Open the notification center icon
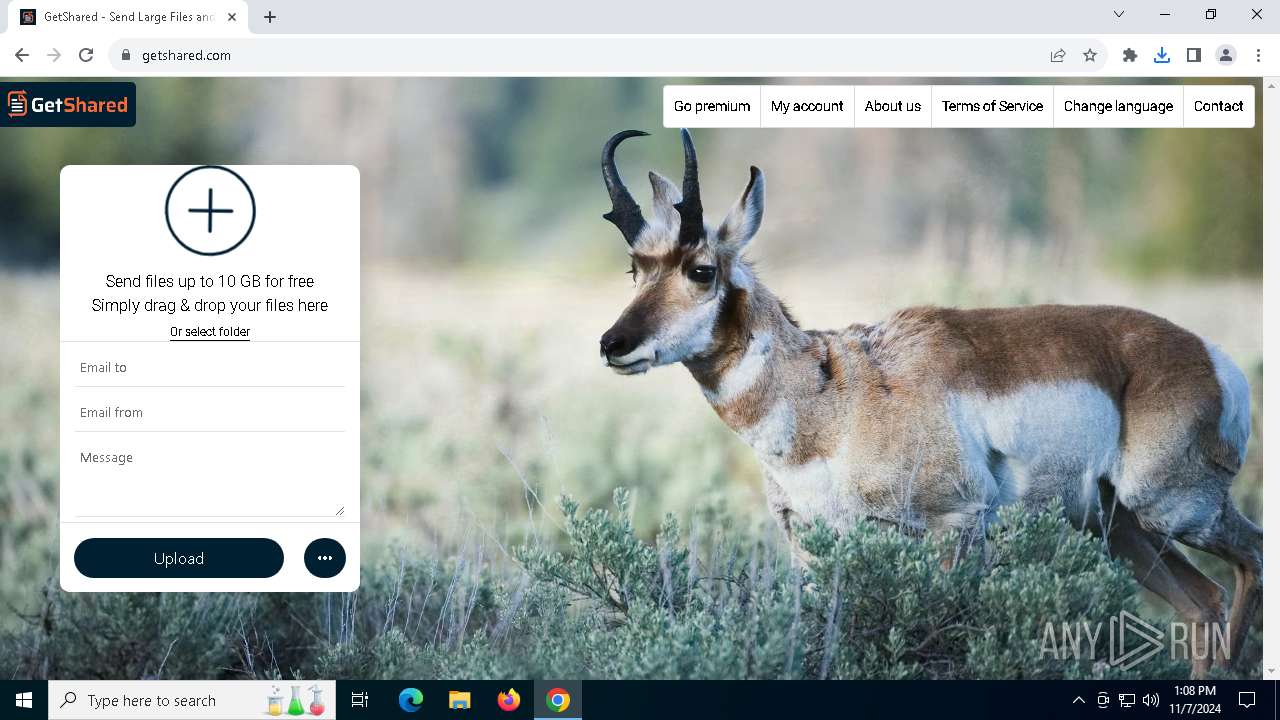 click(x=1247, y=700)
